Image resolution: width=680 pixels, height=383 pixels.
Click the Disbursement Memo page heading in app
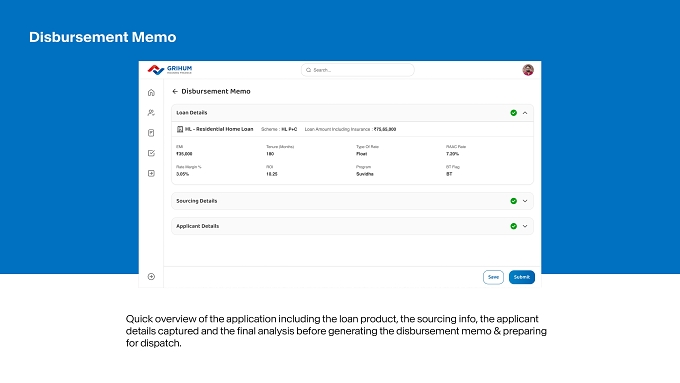tap(216, 92)
